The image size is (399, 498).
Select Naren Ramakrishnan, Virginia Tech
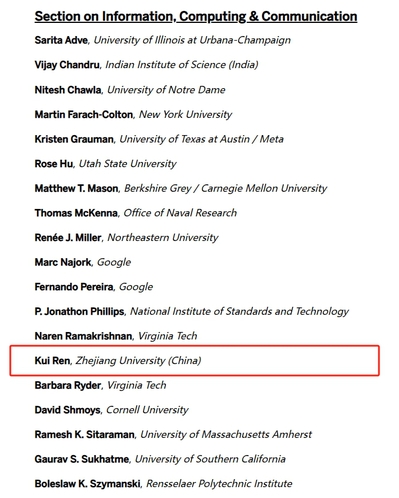[x=116, y=336]
